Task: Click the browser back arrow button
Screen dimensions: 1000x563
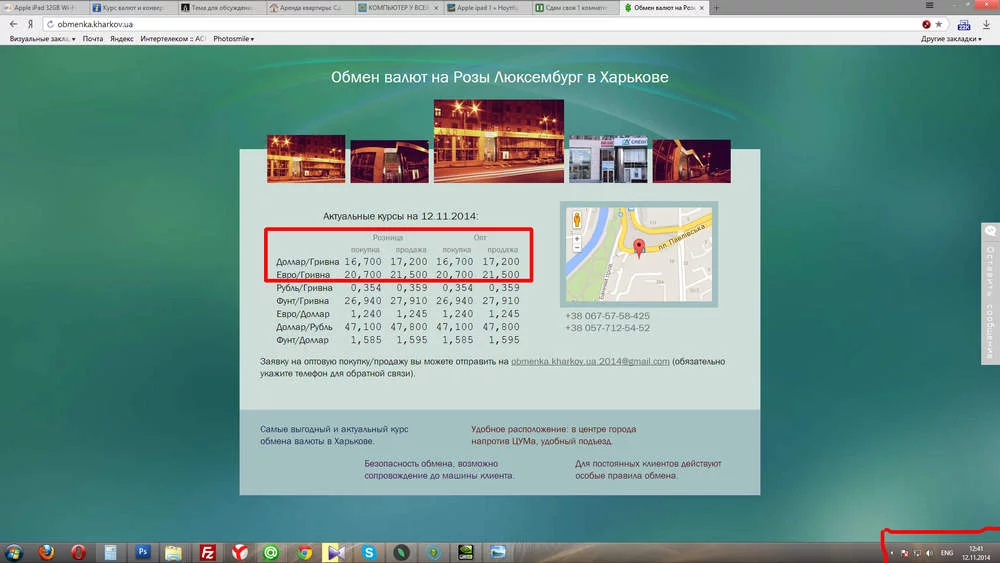Action: 13,24
